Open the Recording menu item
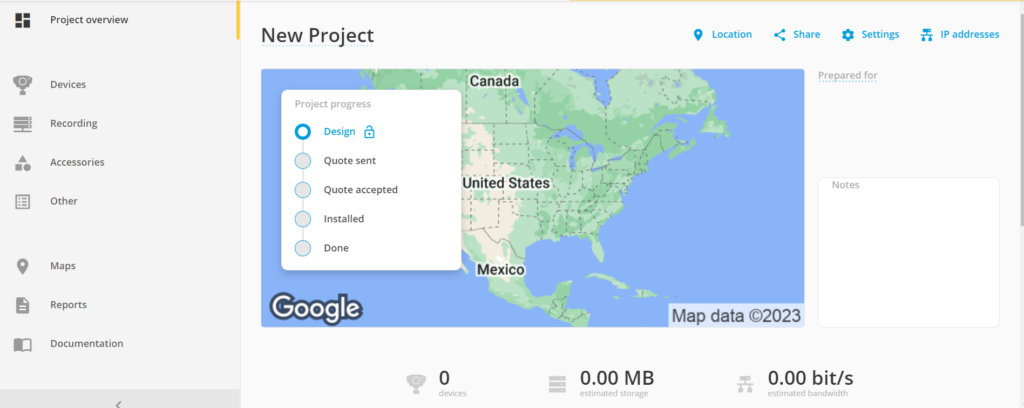This screenshot has height=408, width=1024. [x=73, y=124]
